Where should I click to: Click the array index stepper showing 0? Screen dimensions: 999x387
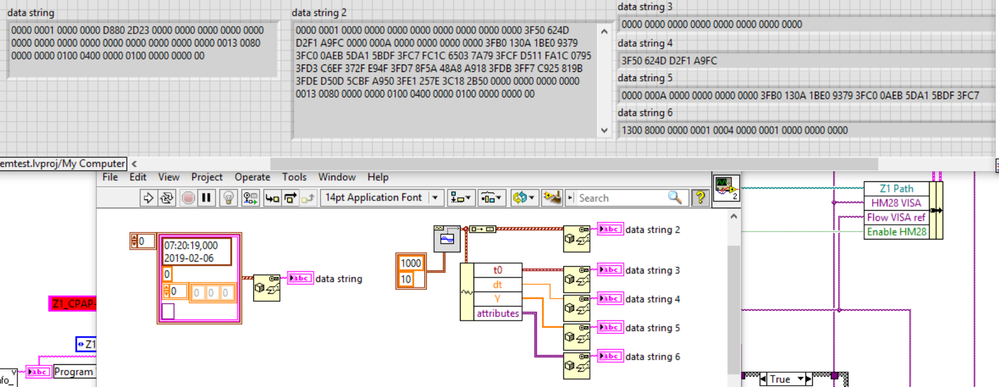point(134,241)
